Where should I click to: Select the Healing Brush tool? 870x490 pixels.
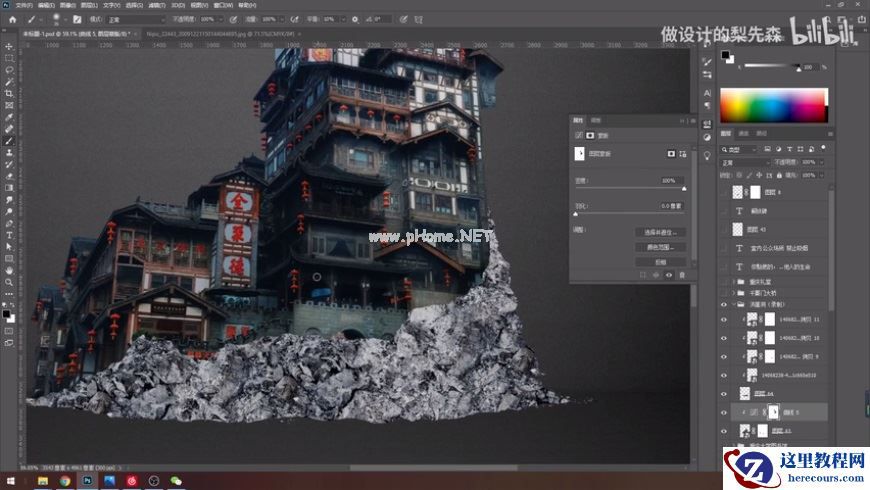pyautogui.click(x=9, y=129)
